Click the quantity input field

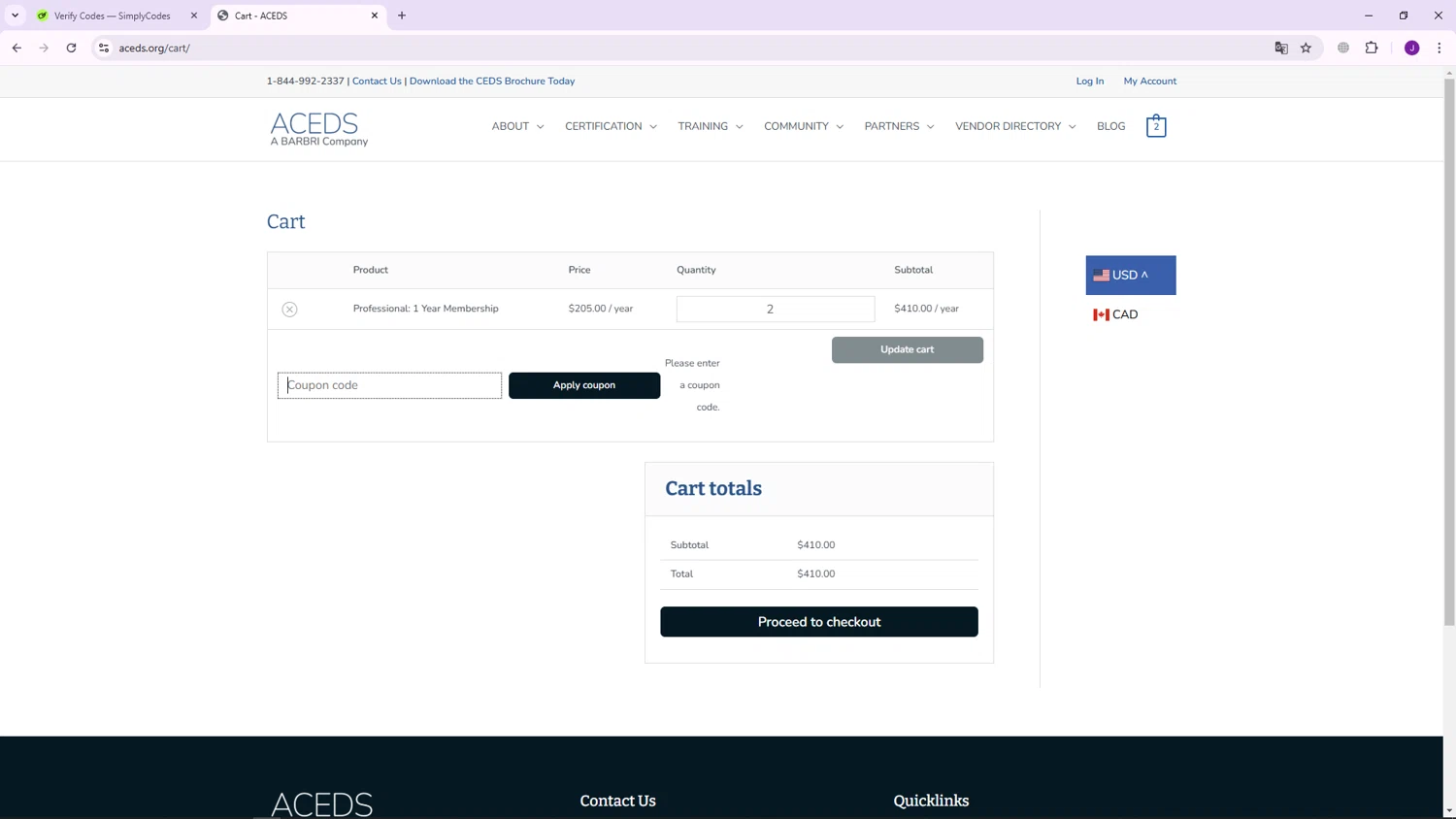click(776, 309)
